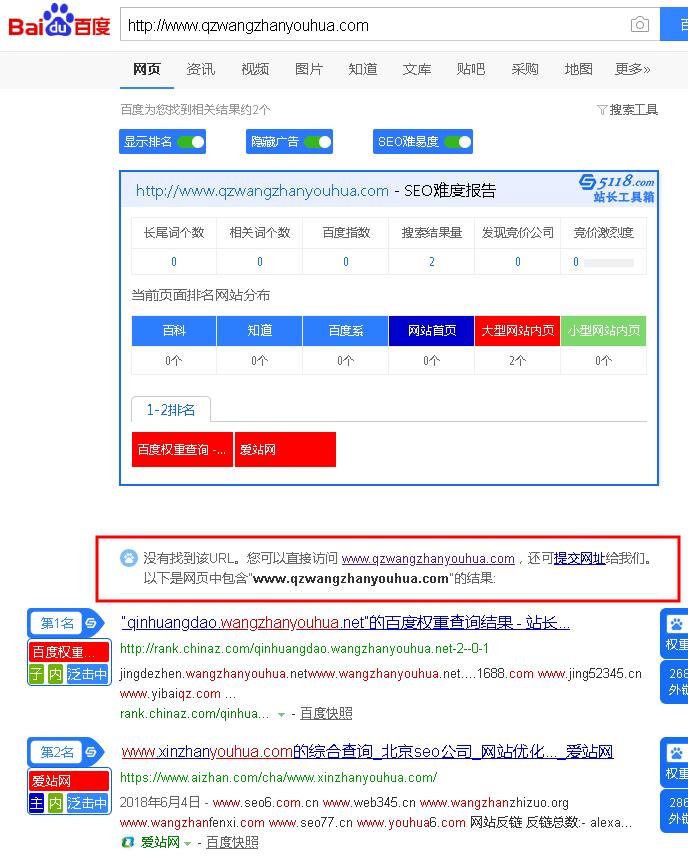Click 泛击中 tag under second result rank
The height and width of the screenshot is (866, 688).
[87, 802]
